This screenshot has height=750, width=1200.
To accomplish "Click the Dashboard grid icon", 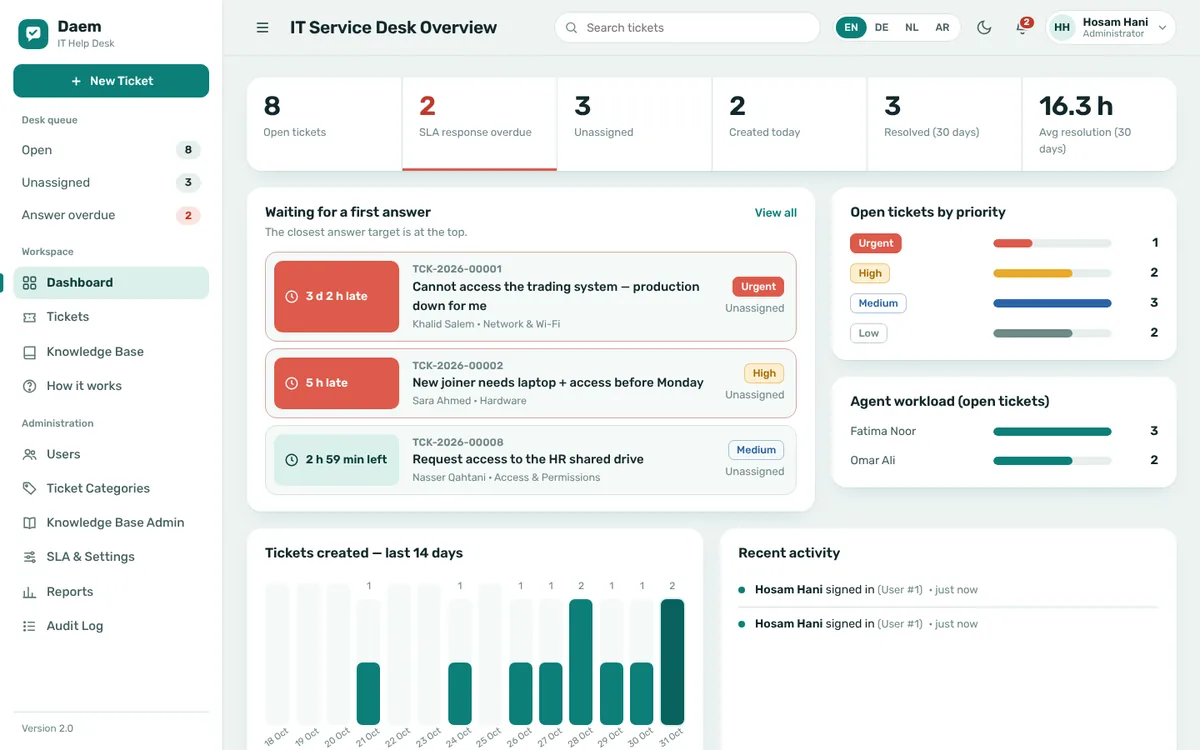I will pyautogui.click(x=29, y=283).
